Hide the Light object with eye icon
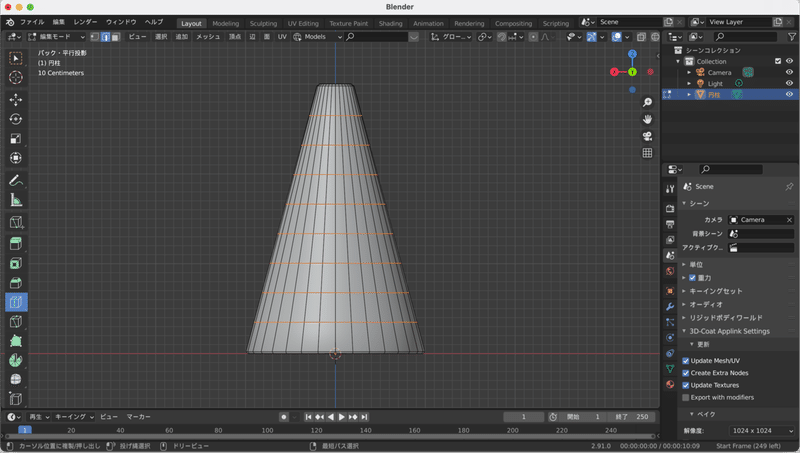 click(789, 83)
